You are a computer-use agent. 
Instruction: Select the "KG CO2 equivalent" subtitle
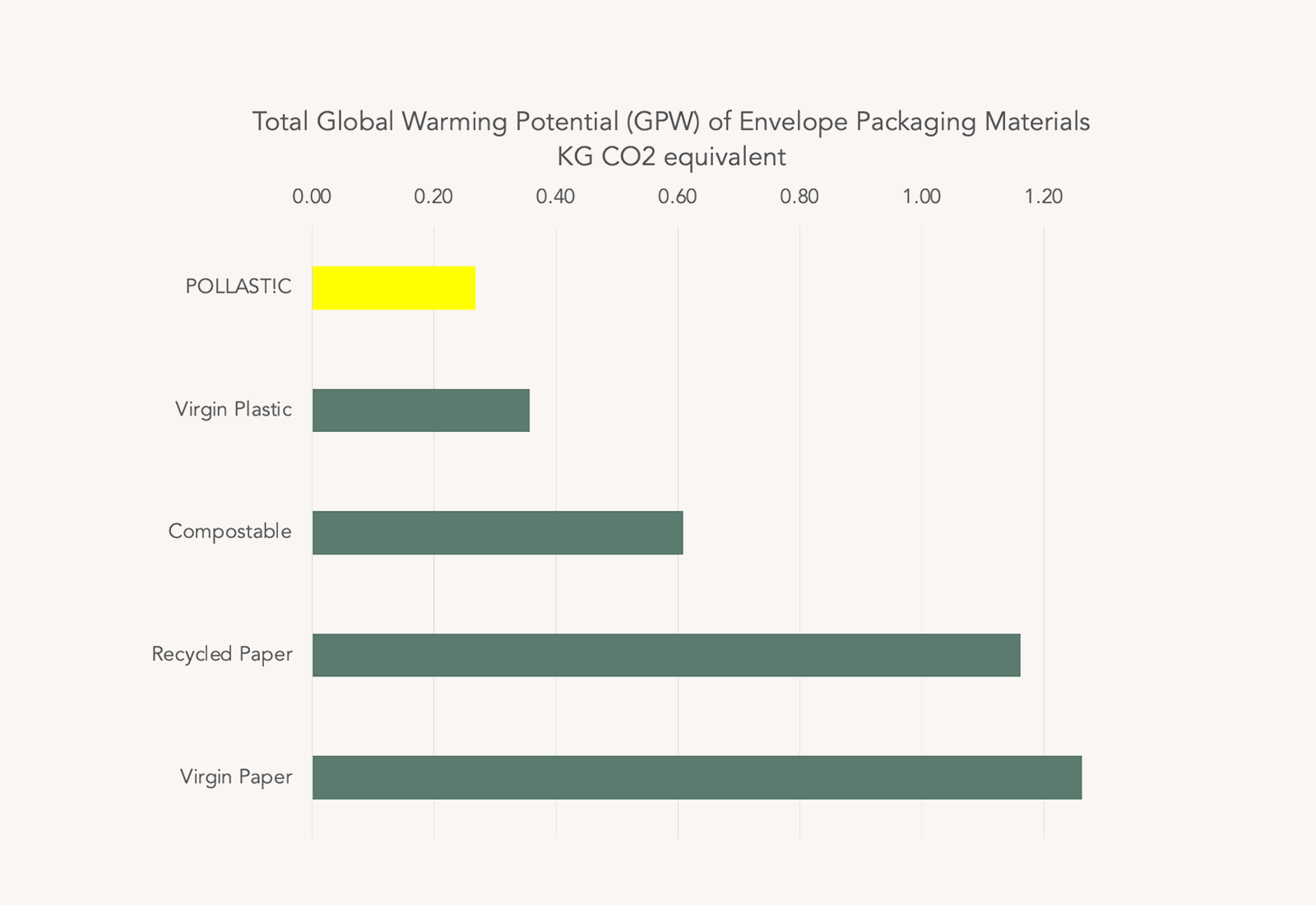(x=671, y=156)
